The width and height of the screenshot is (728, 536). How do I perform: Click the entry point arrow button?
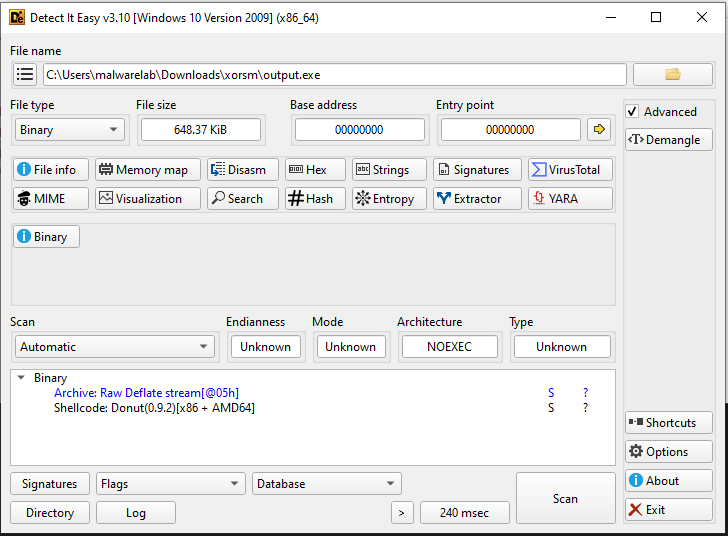599,130
